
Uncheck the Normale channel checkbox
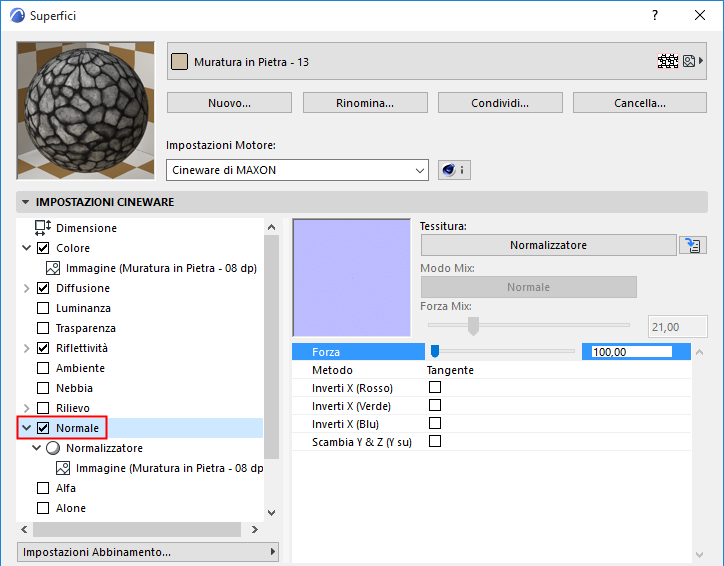click(x=43, y=428)
